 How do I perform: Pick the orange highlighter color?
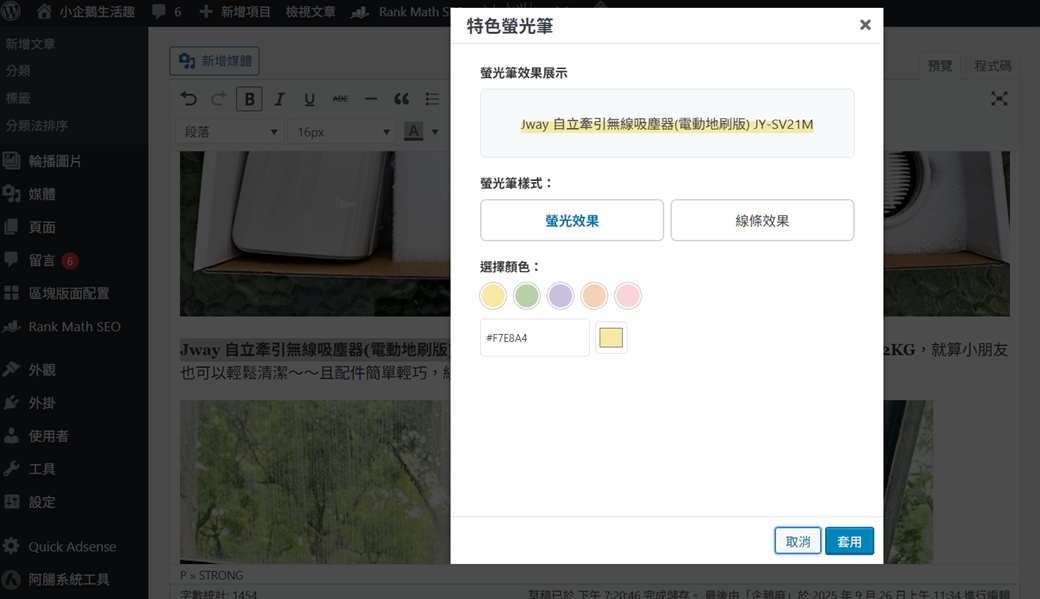[594, 295]
